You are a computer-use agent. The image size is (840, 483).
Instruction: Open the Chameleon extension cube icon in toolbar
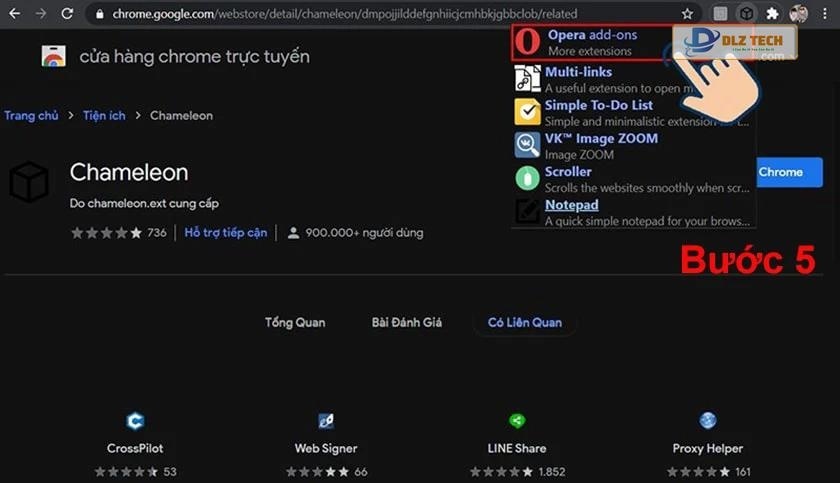(x=746, y=14)
